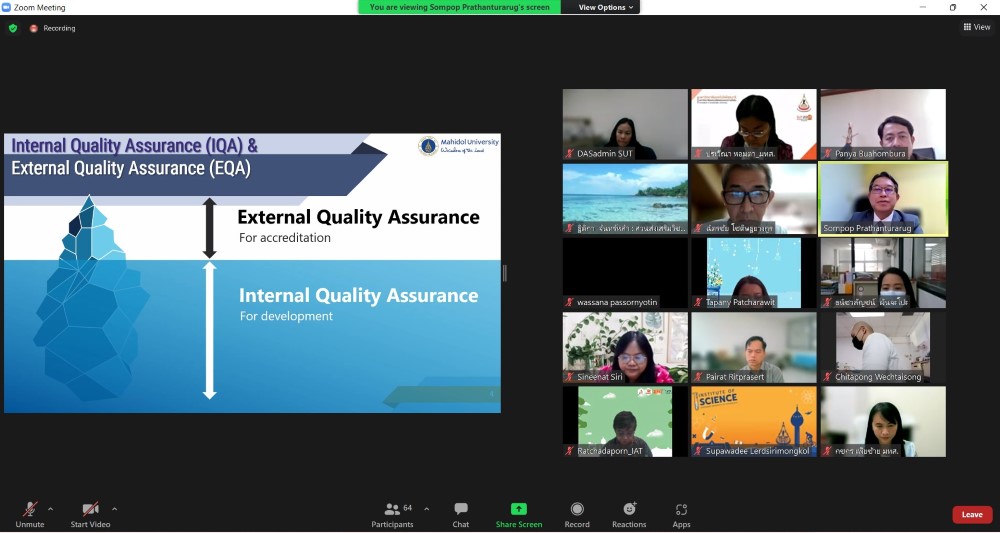Open the Zoom Apps panel

(681, 513)
